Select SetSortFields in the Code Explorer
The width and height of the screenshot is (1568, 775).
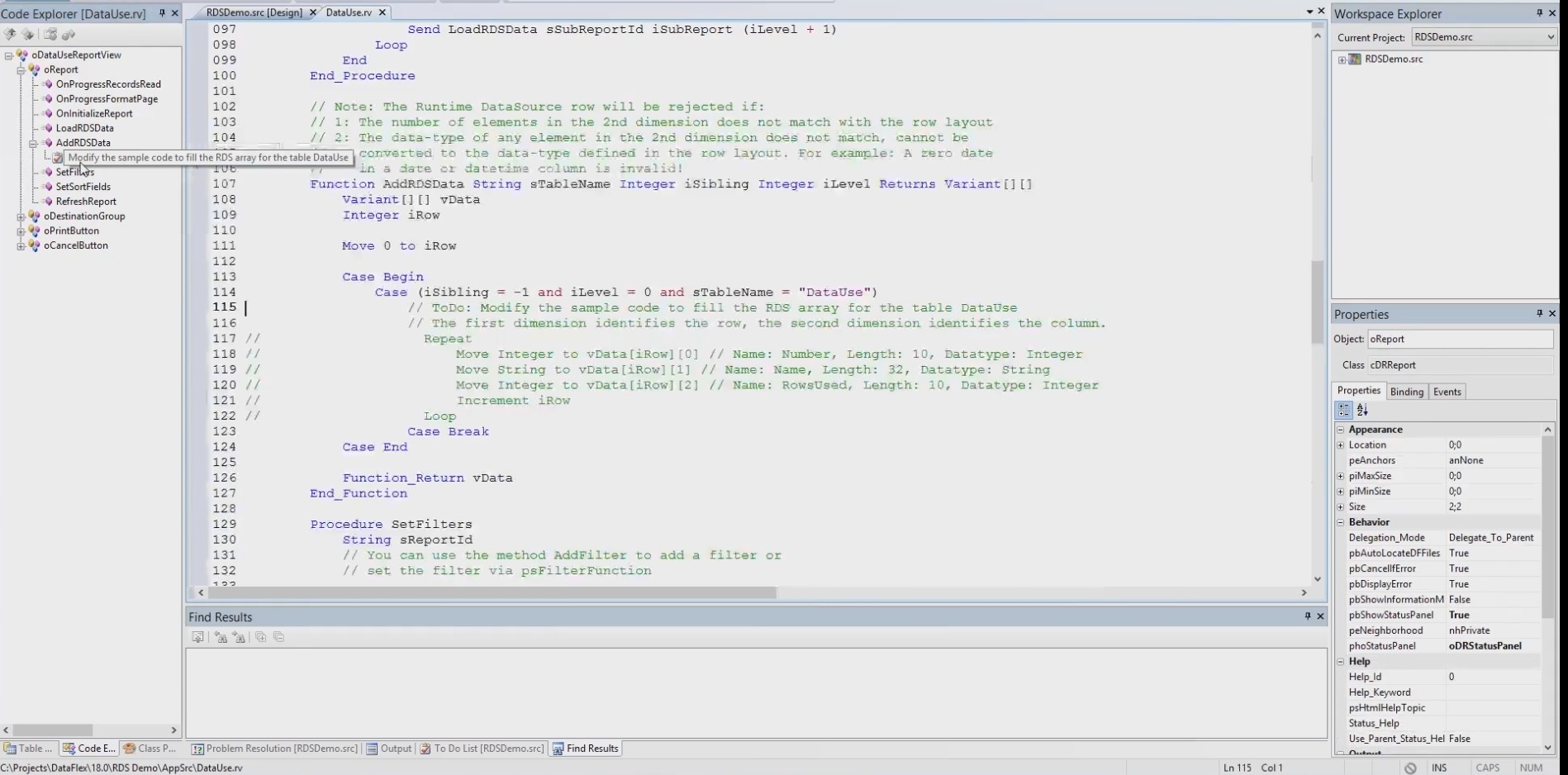click(83, 187)
